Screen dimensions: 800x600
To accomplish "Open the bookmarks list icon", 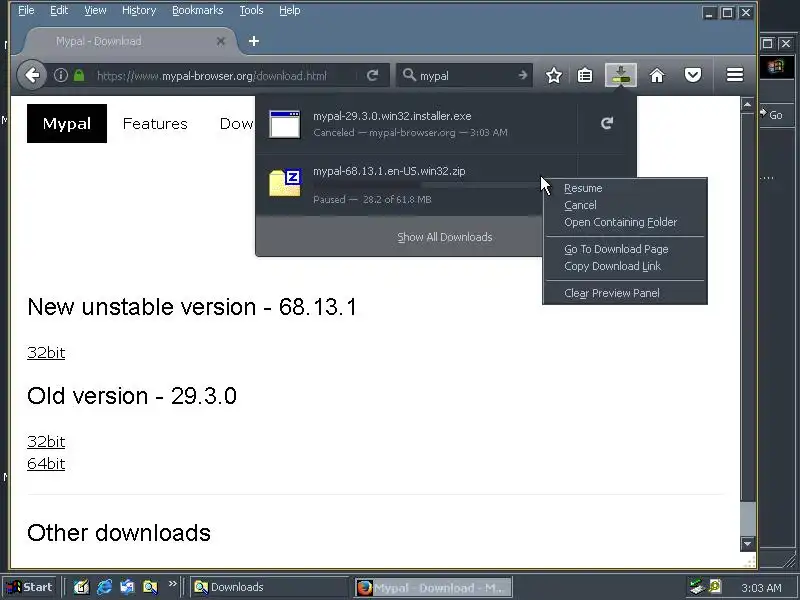I will tap(585, 76).
